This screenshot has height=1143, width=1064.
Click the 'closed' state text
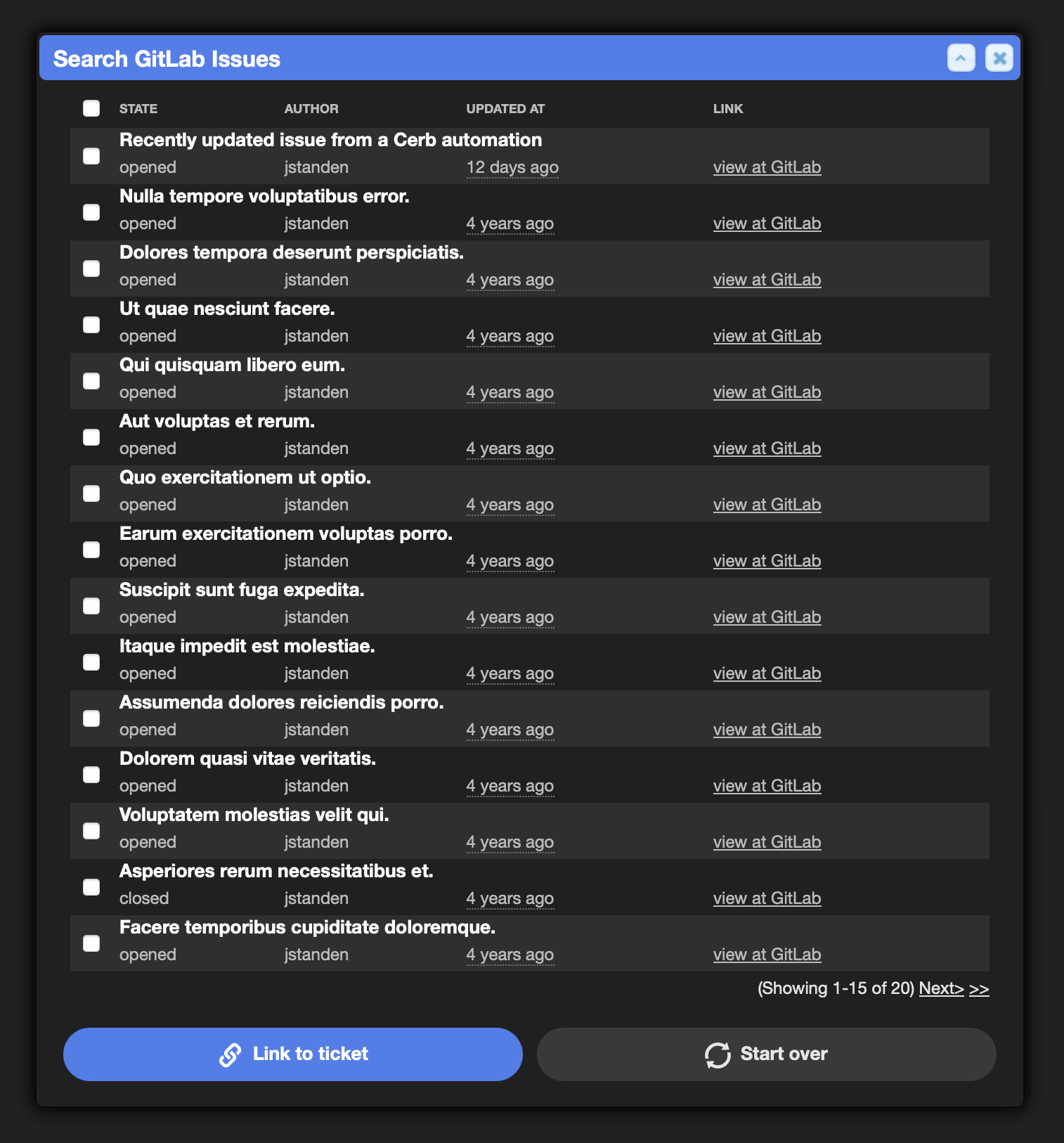144,898
